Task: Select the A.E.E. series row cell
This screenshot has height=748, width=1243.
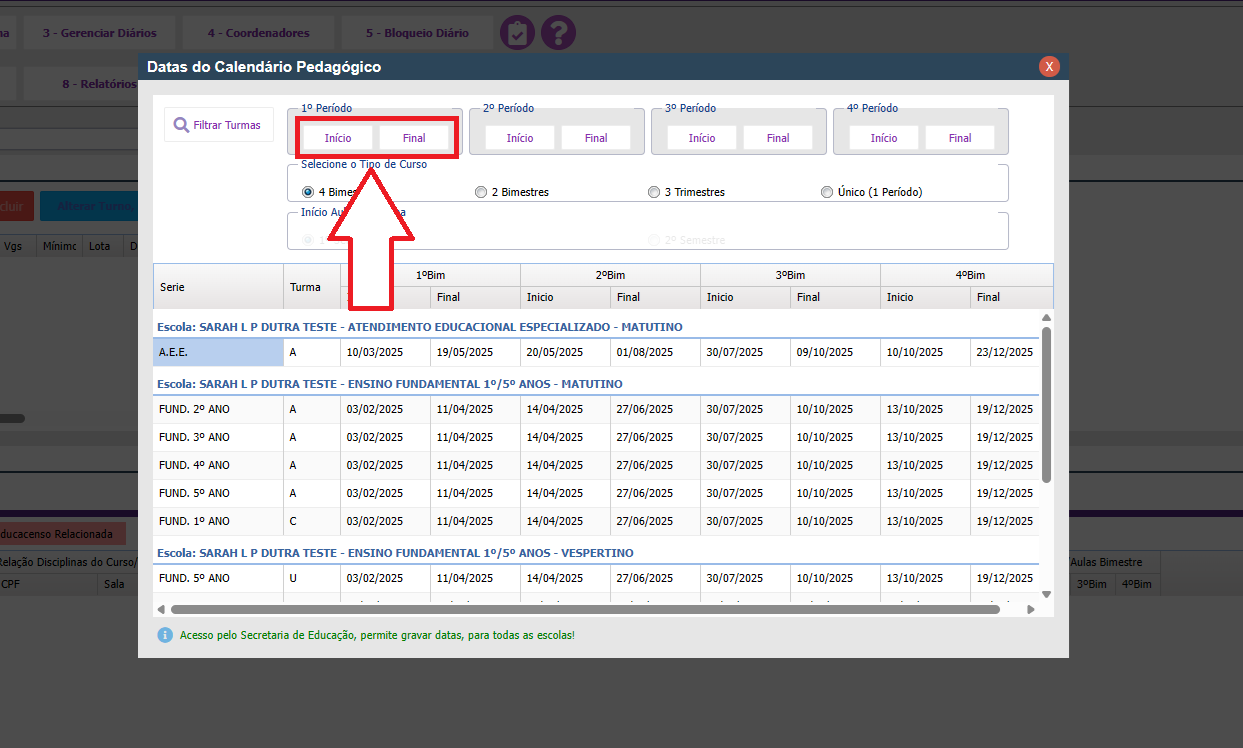Action: (x=218, y=352)
